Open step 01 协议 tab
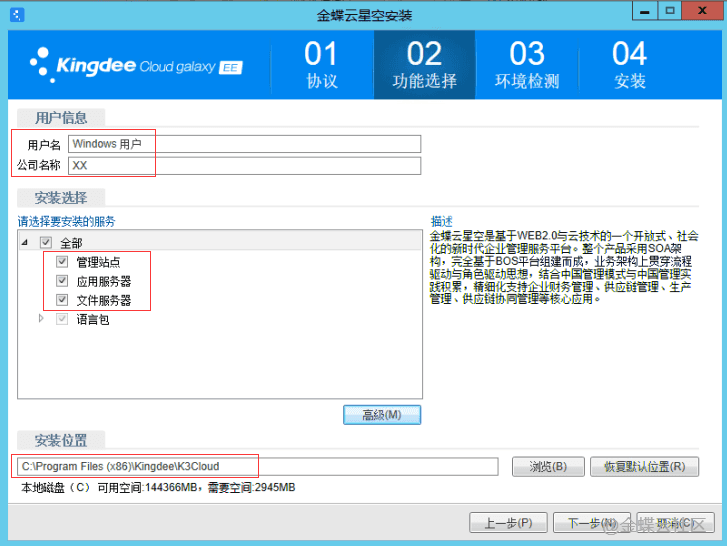 [x=321, y=64]
